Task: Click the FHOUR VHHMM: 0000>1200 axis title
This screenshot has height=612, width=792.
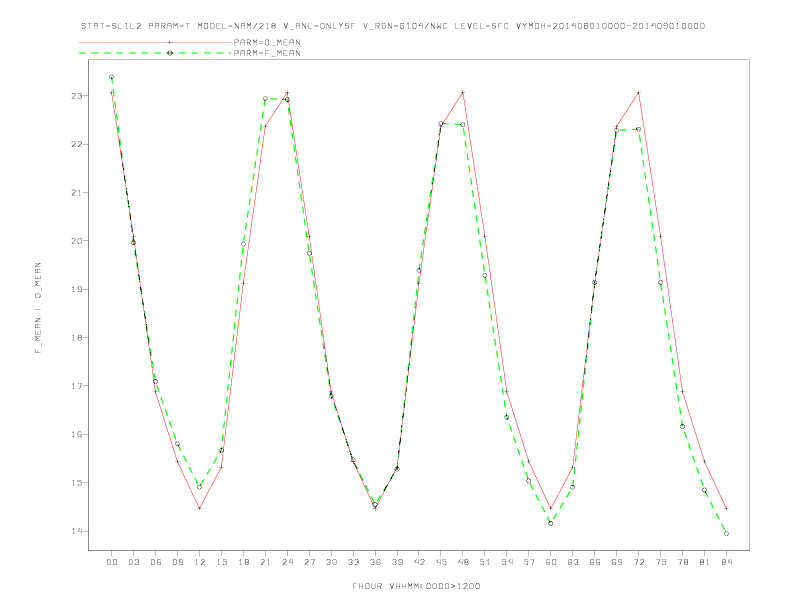Action: click(x=416, y=586)
